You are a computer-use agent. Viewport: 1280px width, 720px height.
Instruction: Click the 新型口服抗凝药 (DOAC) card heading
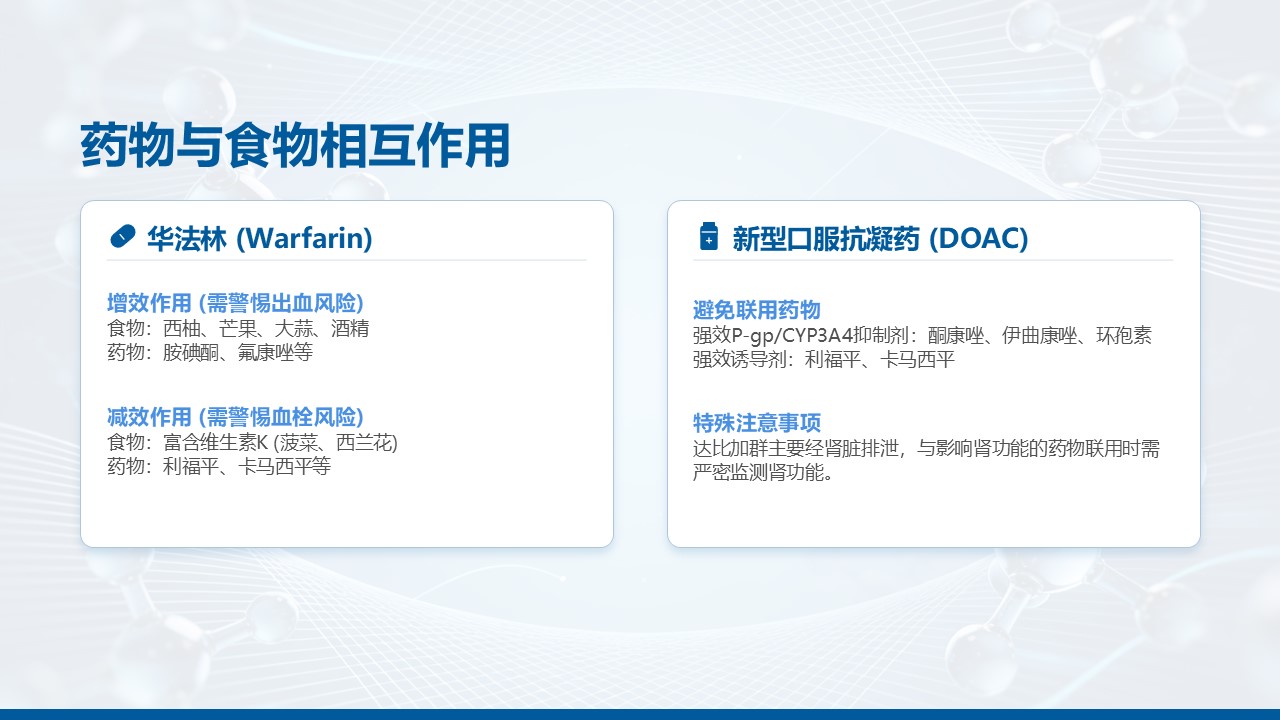tap(880, 238)
